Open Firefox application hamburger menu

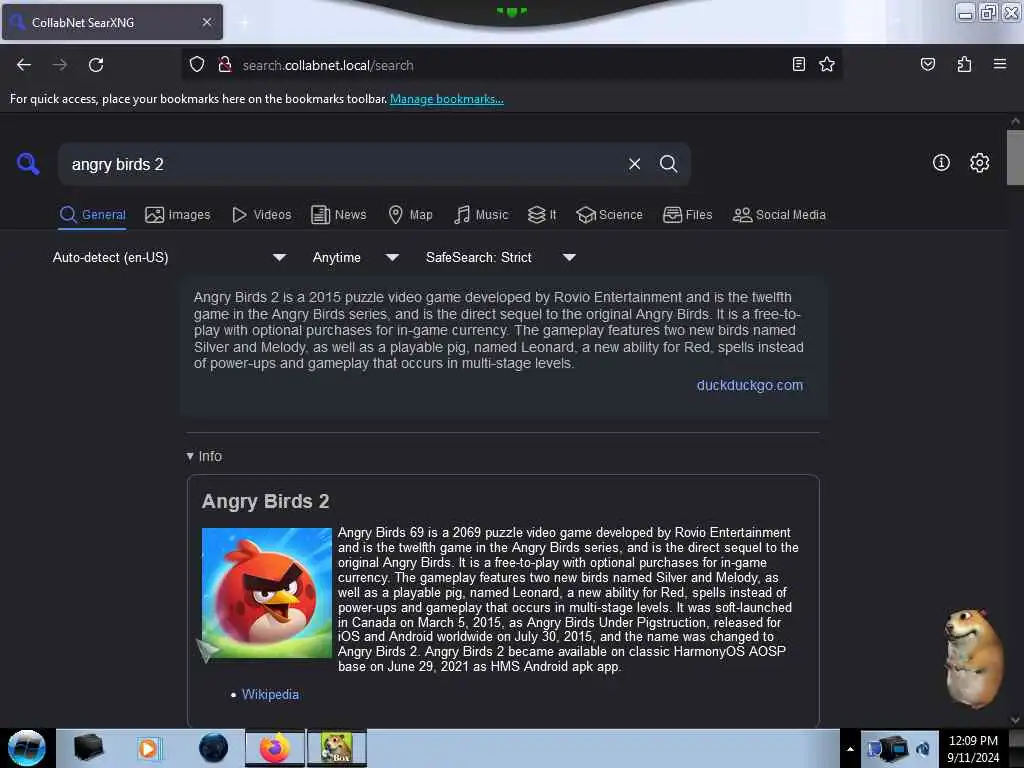(x=999, y=64)
